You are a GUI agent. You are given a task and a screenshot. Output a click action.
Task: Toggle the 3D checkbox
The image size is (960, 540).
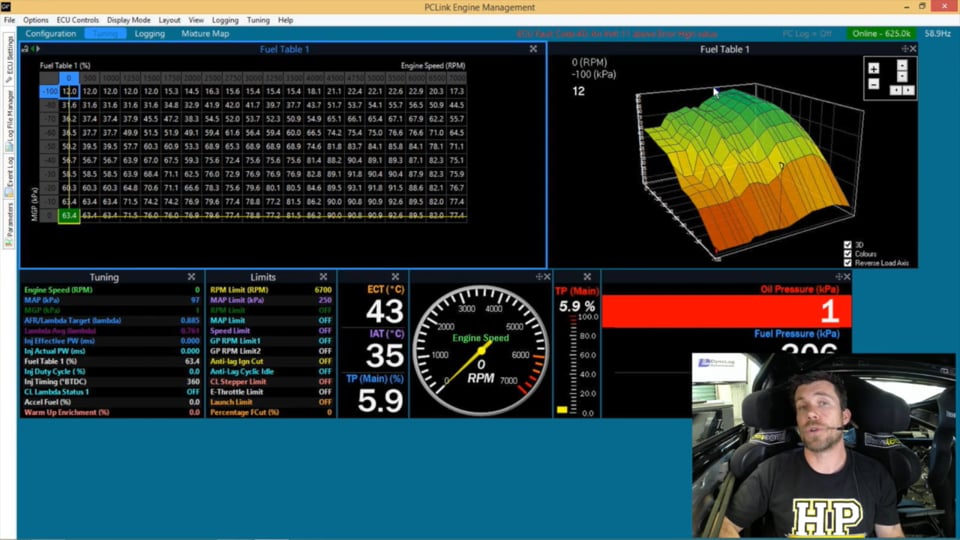pyautogui.click(x=847, y=245)
